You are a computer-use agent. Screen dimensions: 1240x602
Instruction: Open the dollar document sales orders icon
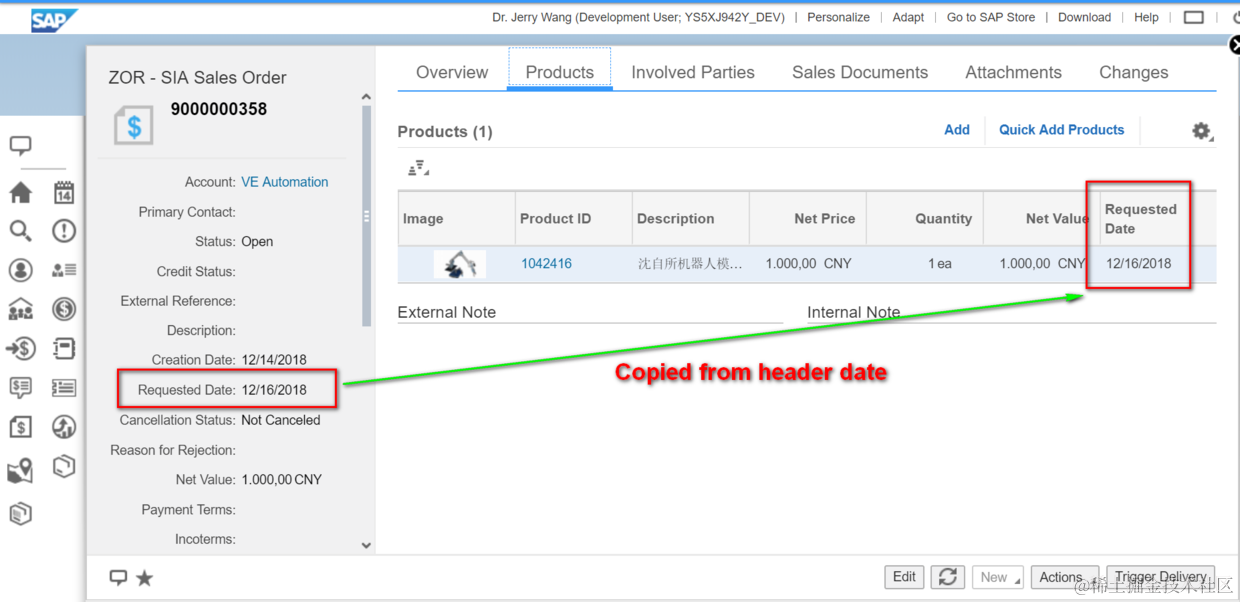(20, 427)
